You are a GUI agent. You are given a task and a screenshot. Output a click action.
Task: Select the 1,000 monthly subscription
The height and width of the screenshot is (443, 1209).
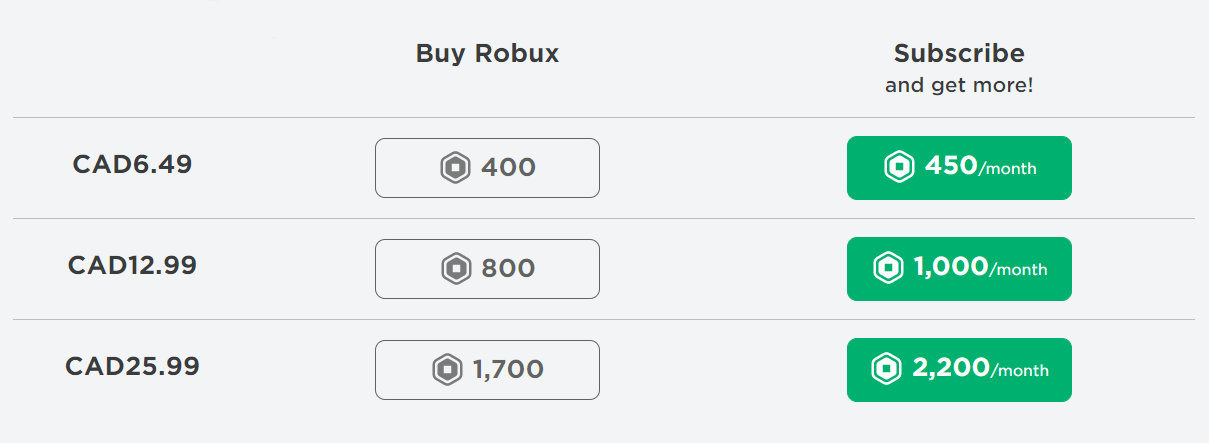[959, 269]
